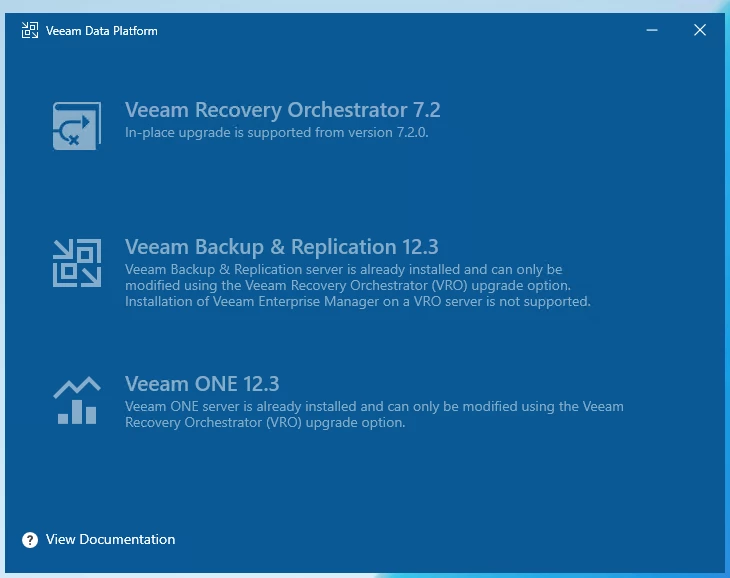Select Veeam ONE 12.3 heading
This screenshot has width=730, height=578.
[202, 384]
